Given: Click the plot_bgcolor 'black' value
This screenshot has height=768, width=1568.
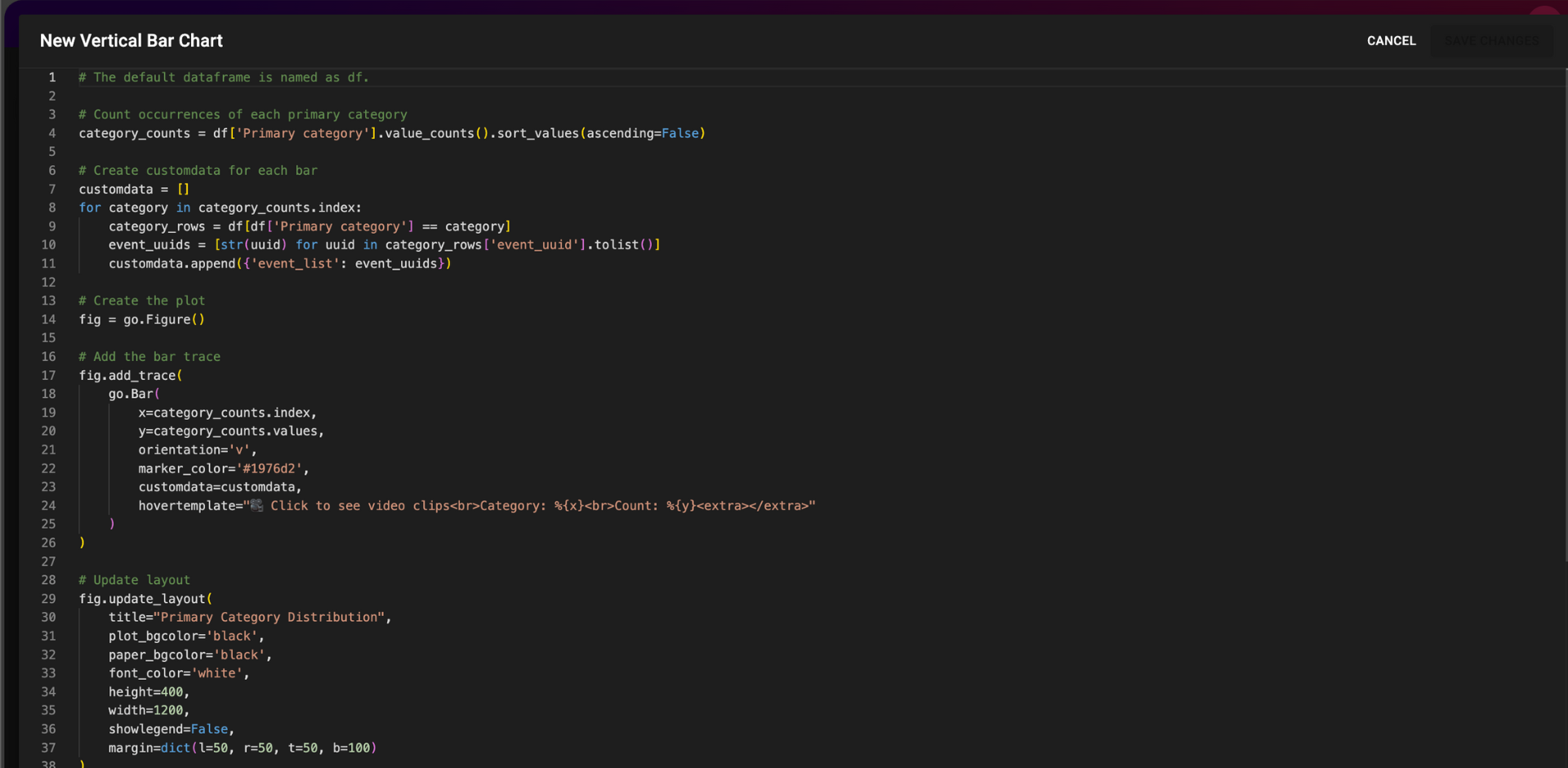Looking at the screenshot, I should [x=234, y=636].
